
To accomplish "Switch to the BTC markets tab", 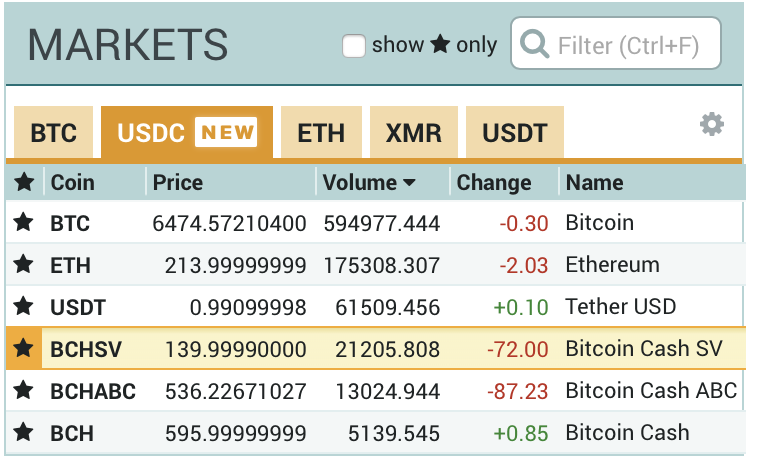I will click(x=53, y=132).
